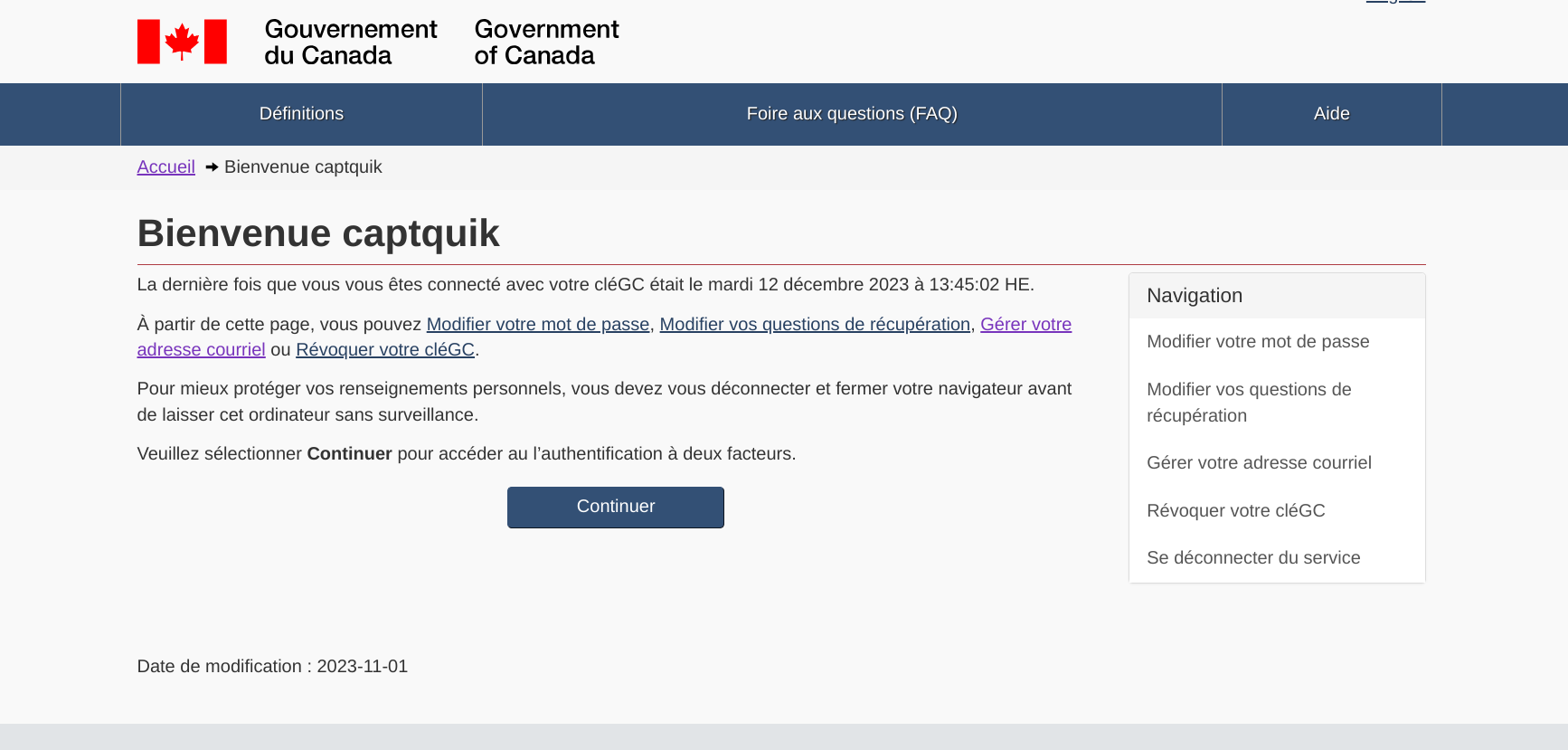Click the Canadian flag icon
Screen dimensions: 1568x750
(182, 42)
